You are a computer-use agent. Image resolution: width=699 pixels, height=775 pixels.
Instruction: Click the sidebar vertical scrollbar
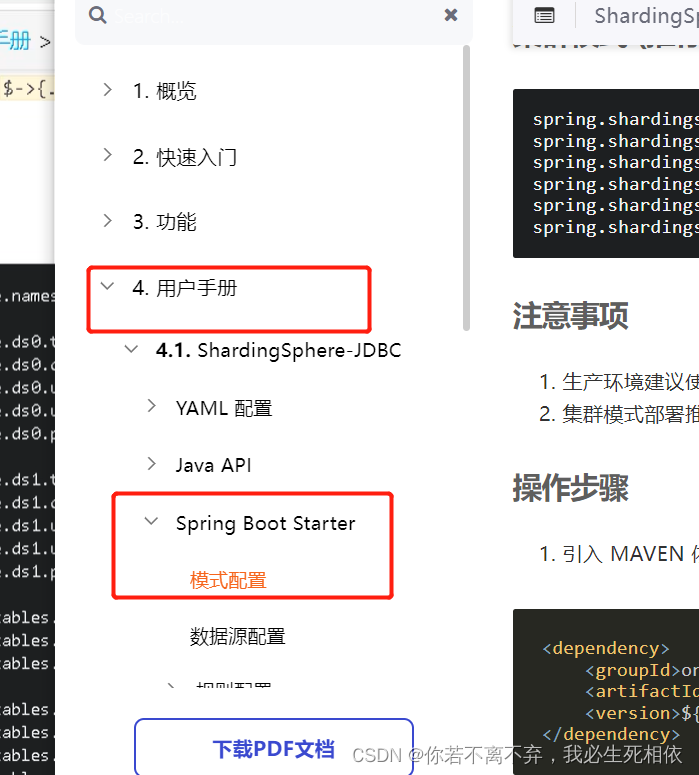coord(466,188)
